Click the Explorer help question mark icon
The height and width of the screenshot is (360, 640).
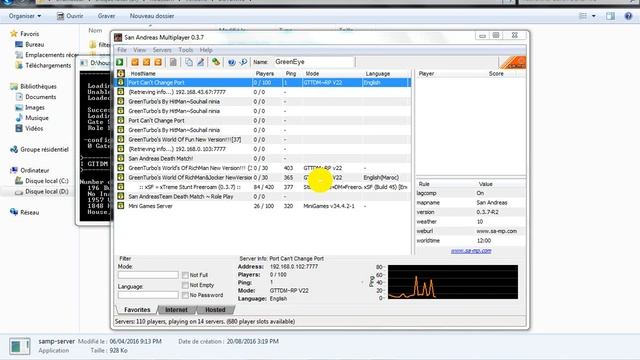628,16
